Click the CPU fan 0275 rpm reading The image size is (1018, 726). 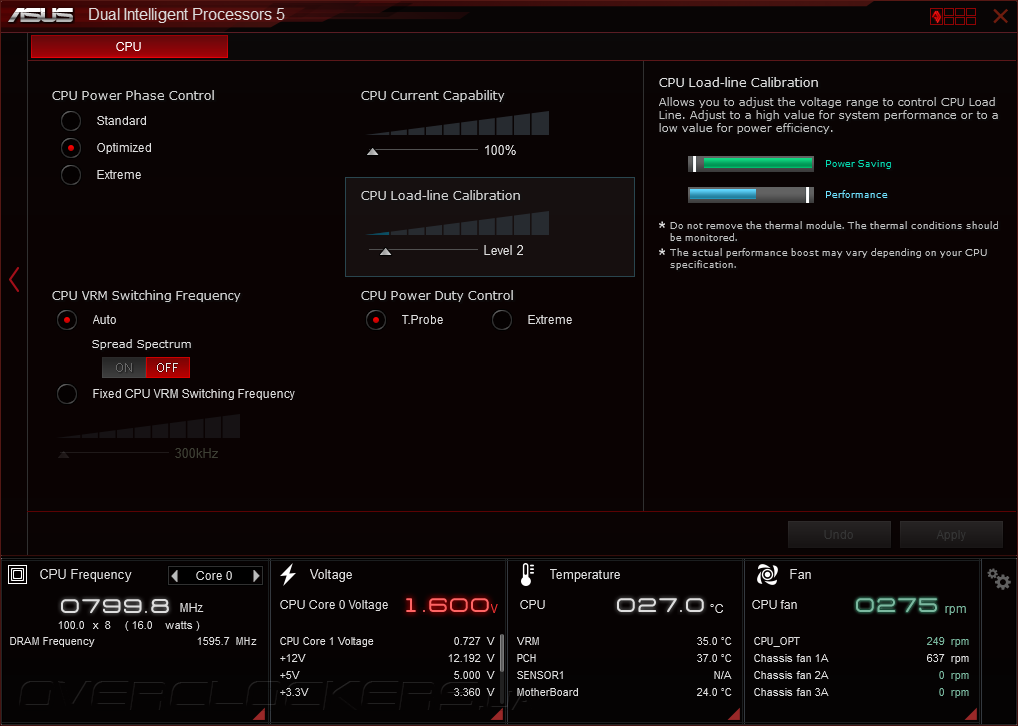910,606
